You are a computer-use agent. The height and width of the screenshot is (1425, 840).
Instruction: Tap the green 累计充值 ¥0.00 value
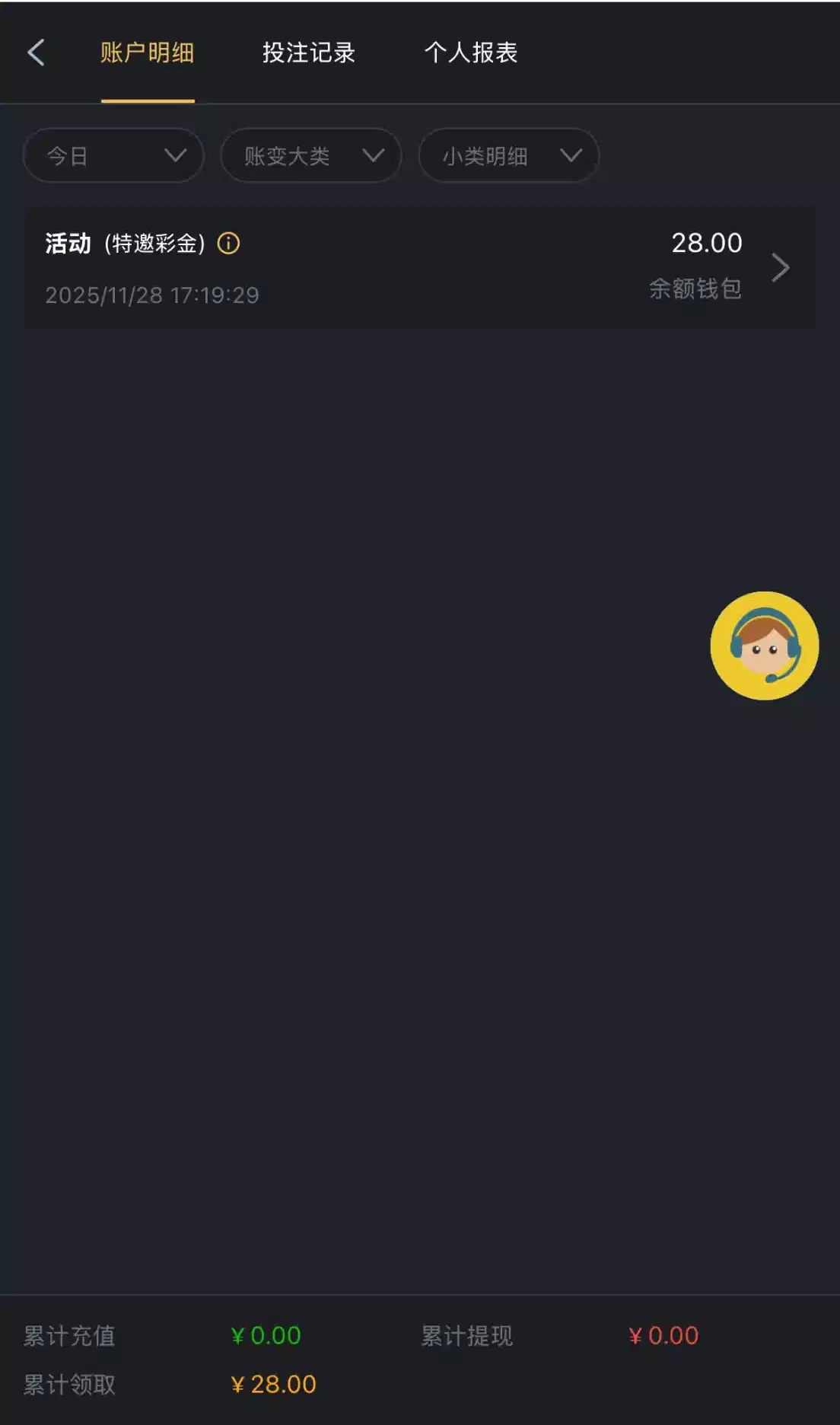coord(266,1335)
